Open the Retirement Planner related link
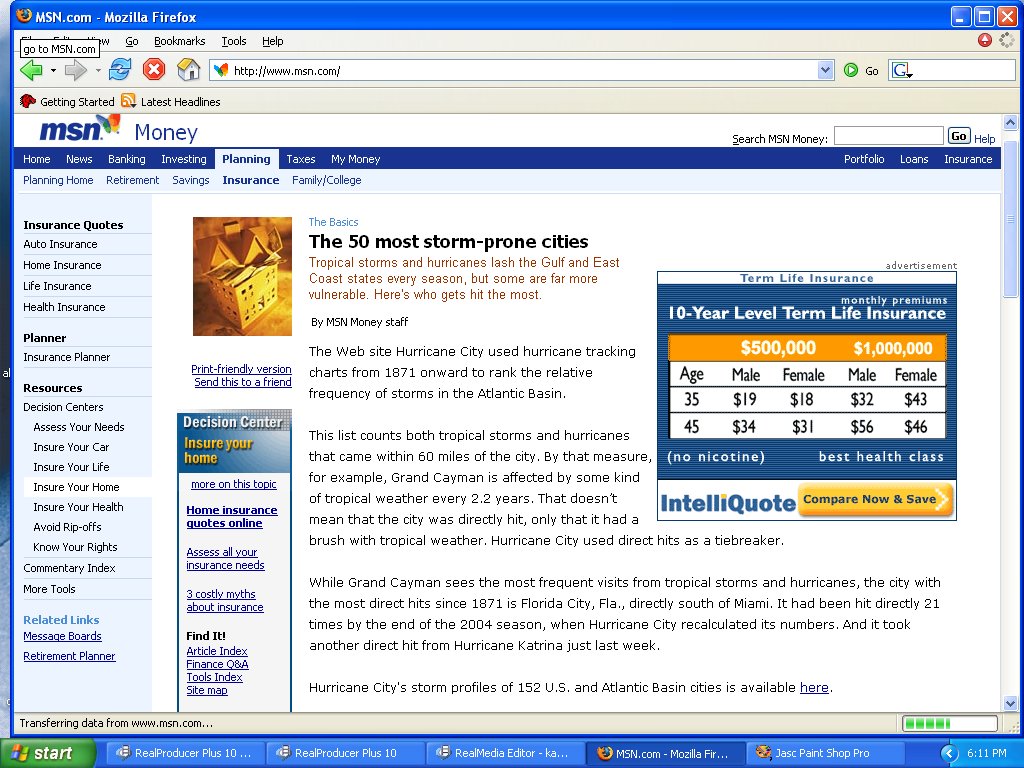 (69, 656)
